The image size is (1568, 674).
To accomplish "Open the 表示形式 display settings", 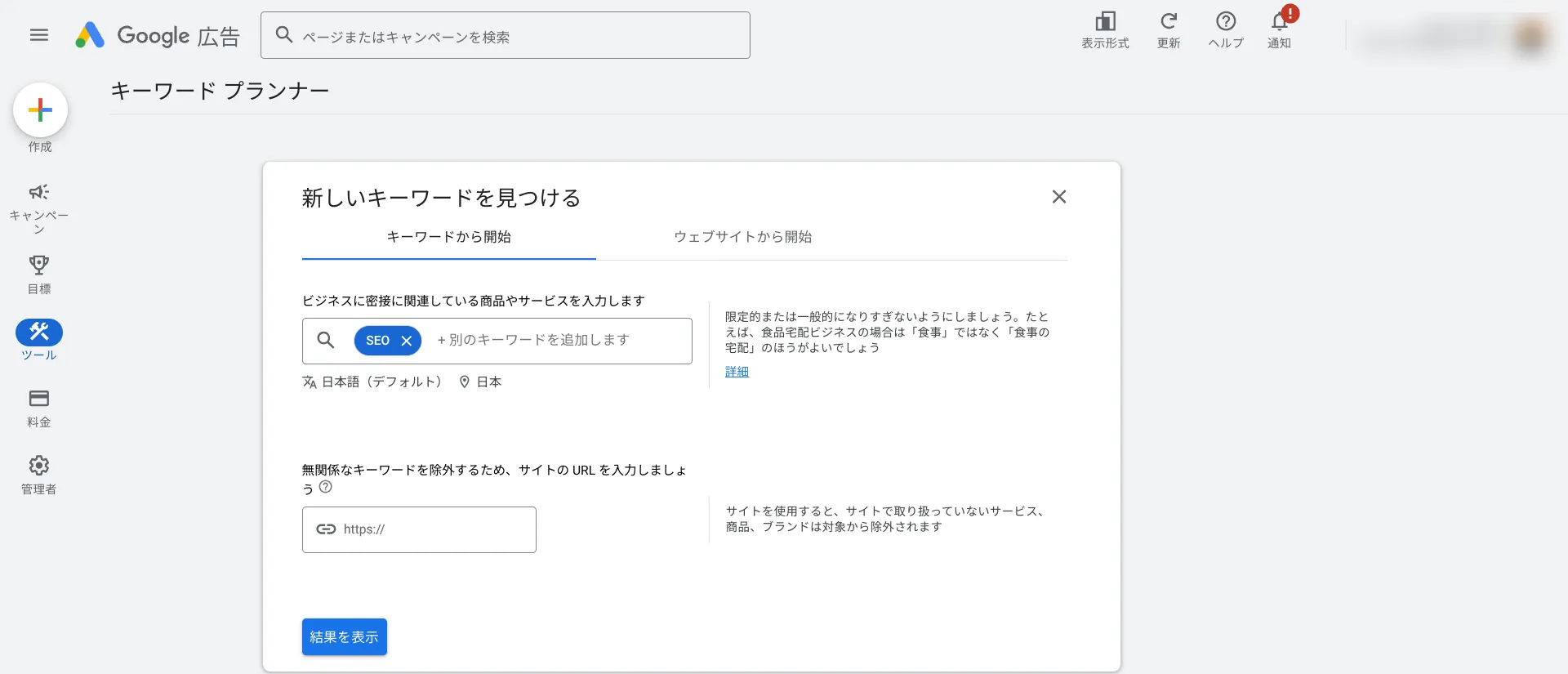I will [1105, 30].
